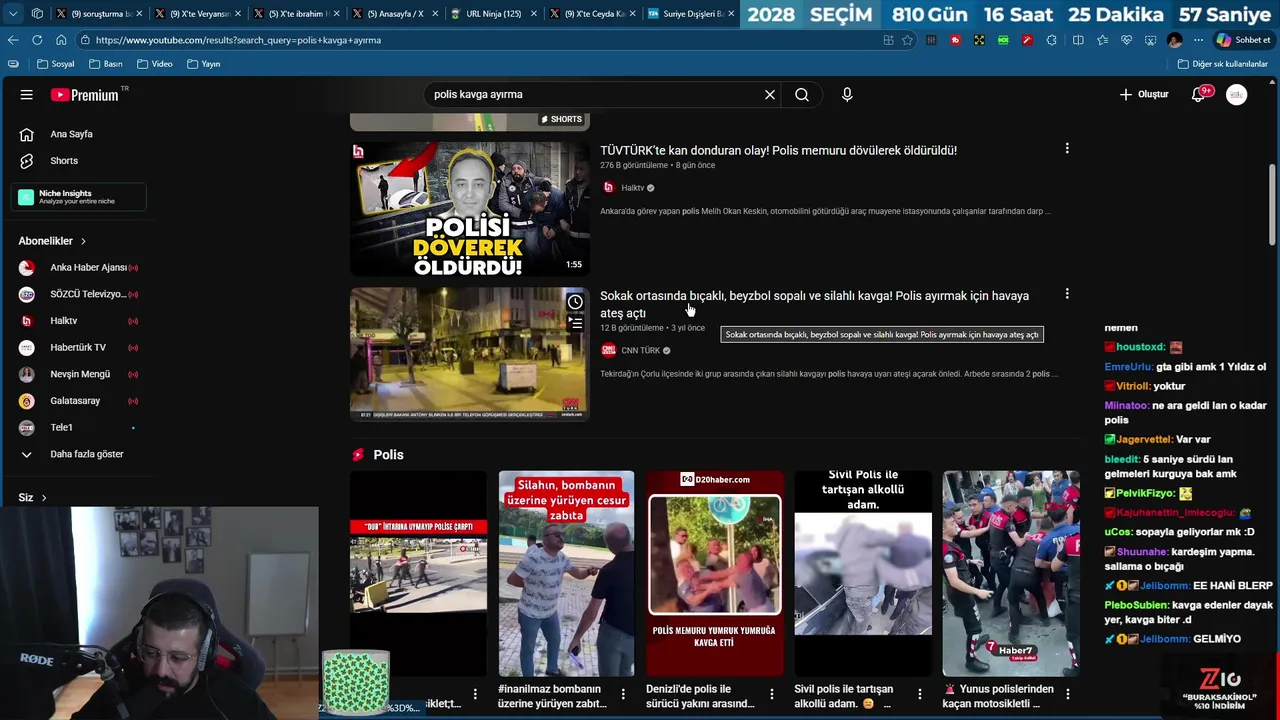Open the browser profile picture
1280x720 pixels.
click(1175, 40)
